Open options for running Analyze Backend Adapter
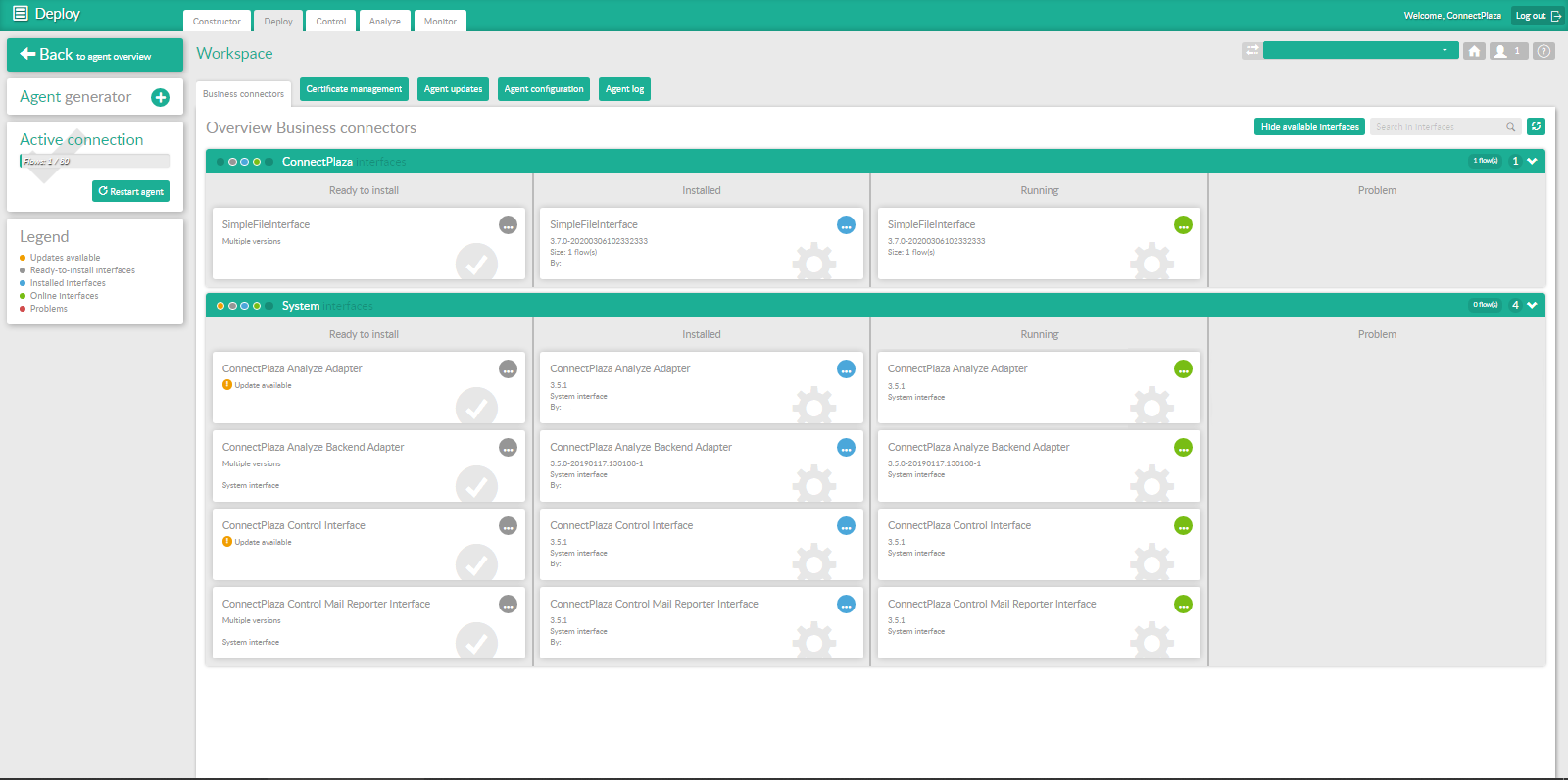Image resolution: width=1568 pixels, height=780 pixels. (1183, 448)
